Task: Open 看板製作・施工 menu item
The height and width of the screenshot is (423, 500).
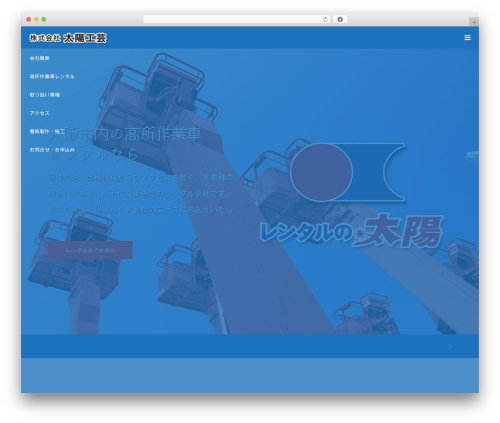Action: 47,131
